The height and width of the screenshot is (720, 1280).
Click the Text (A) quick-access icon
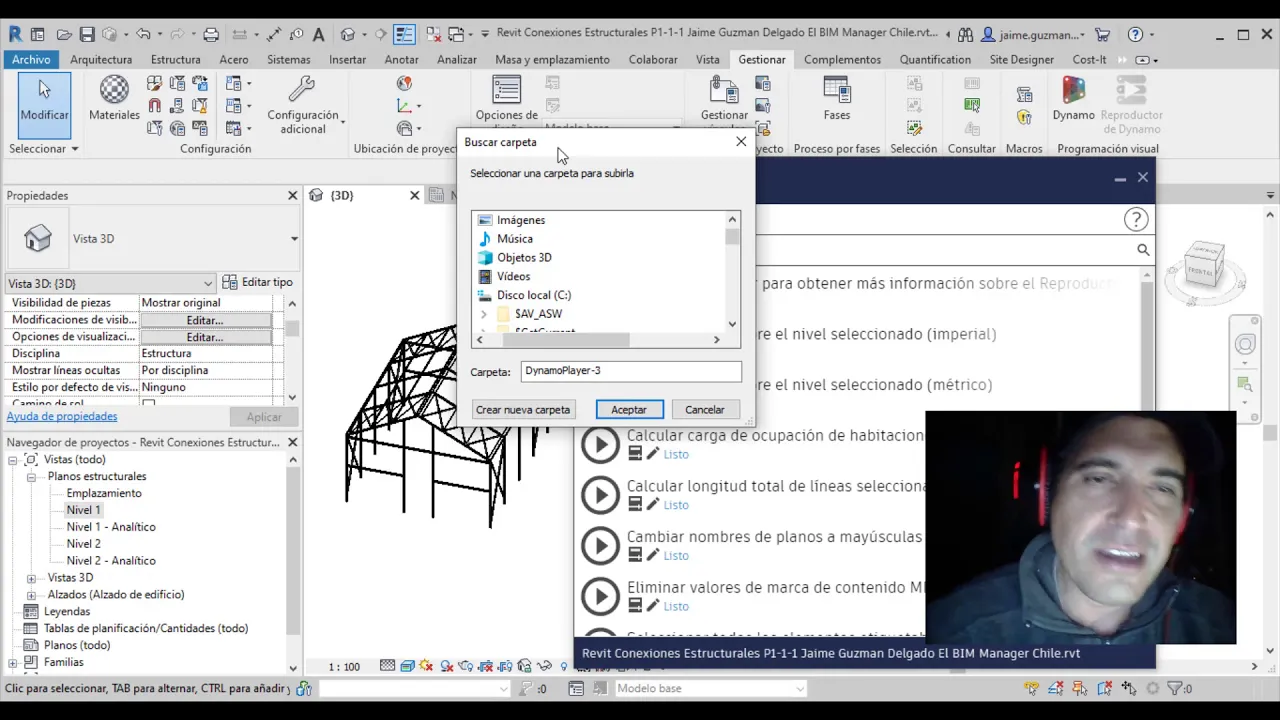[319, 34]
